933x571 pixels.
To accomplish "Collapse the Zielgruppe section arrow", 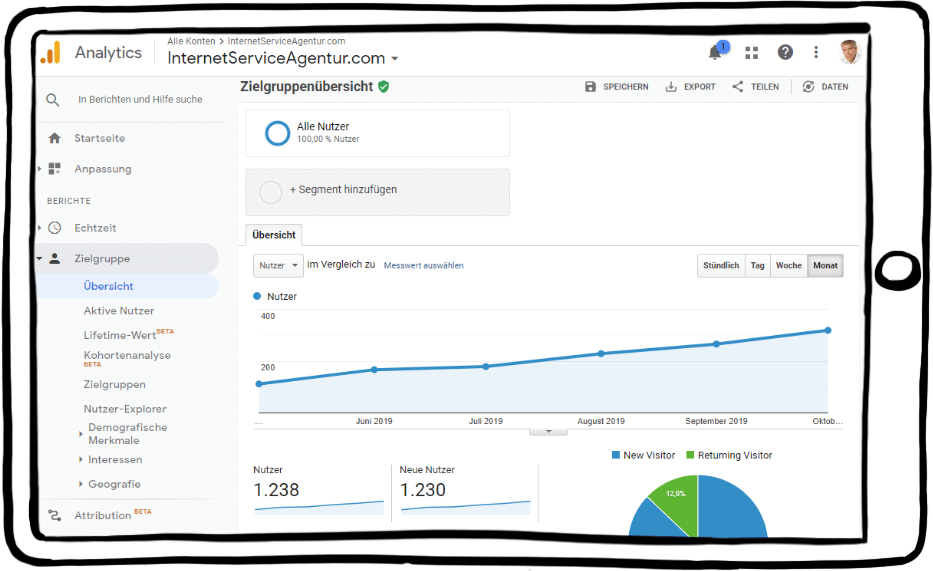I will (39, 259).
